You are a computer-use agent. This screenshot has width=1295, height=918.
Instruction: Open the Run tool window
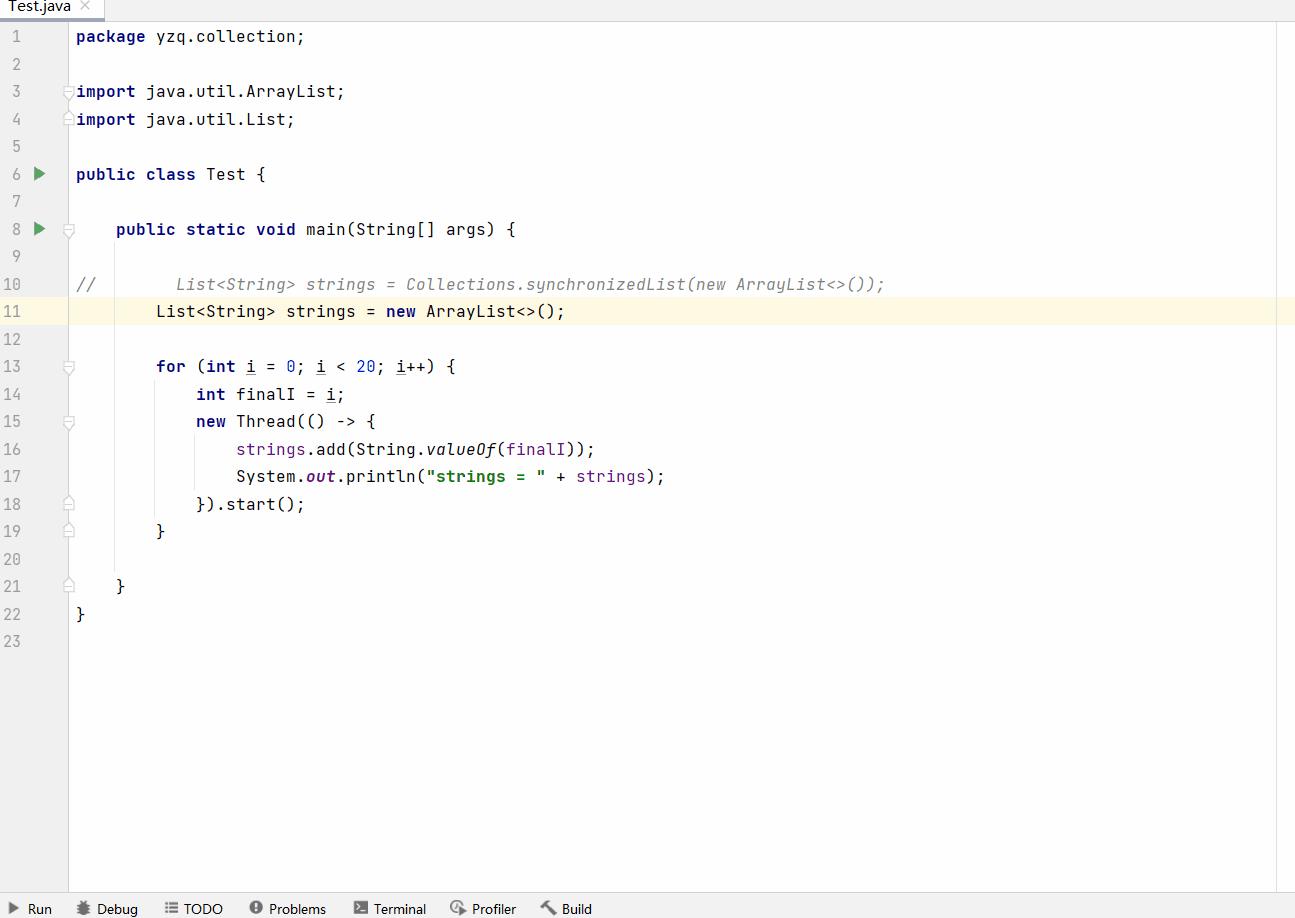(30, 908)
